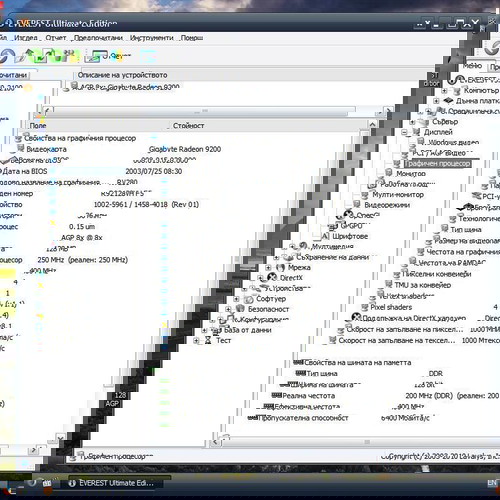The height and width of the screenshot is (500, 500).
Task: Switch to the Меню tab
Action: tap(472, 66)
